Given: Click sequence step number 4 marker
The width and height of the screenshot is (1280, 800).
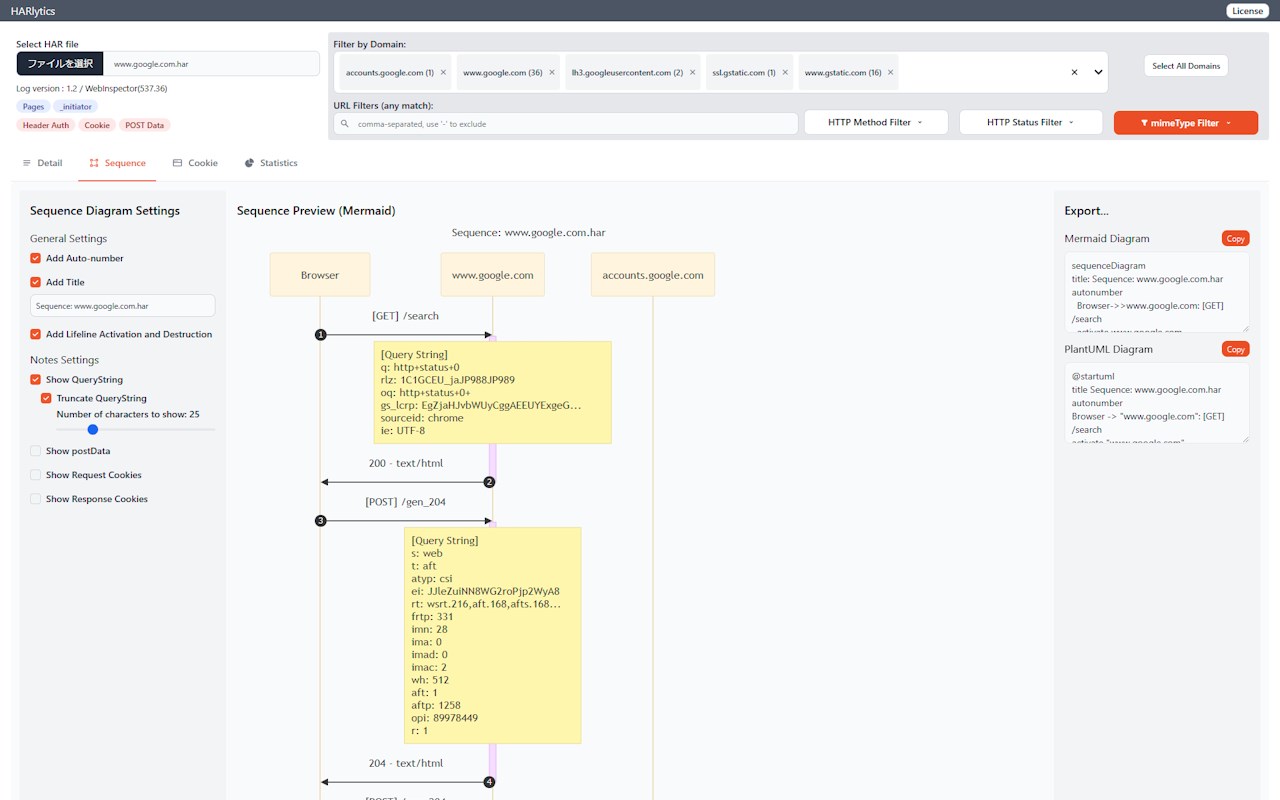Looking at the screenshot, I should pos(489,782).
